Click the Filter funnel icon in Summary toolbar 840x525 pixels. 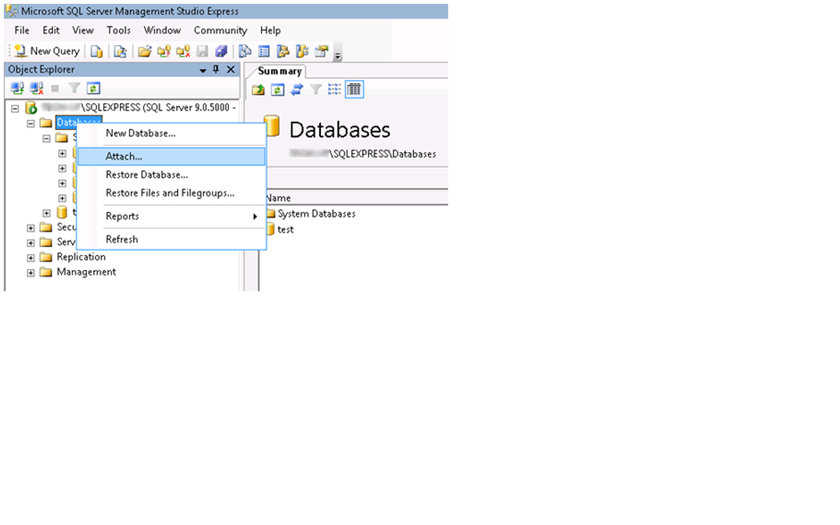(316, 89)
